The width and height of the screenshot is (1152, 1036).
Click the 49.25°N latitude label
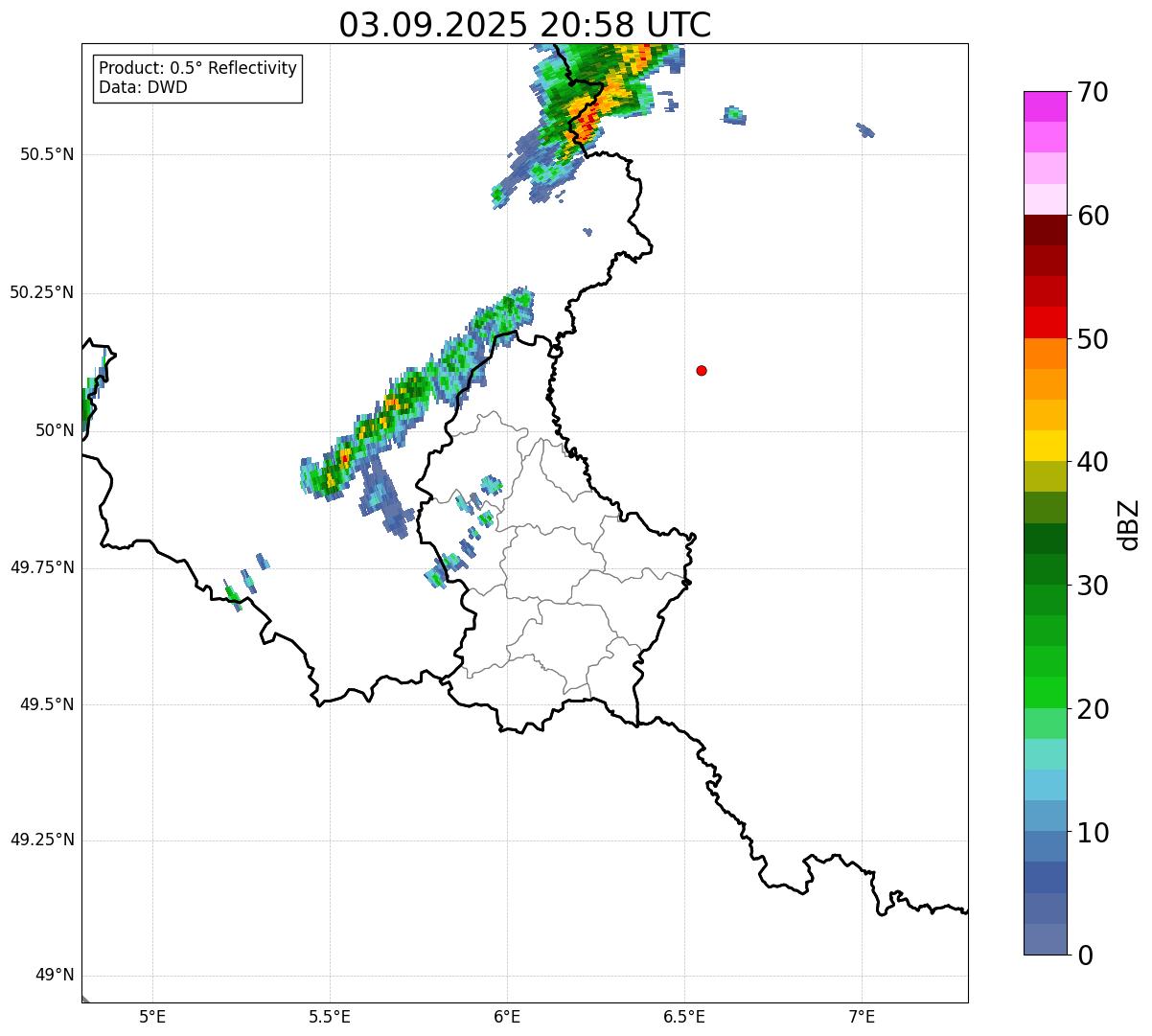42,840
